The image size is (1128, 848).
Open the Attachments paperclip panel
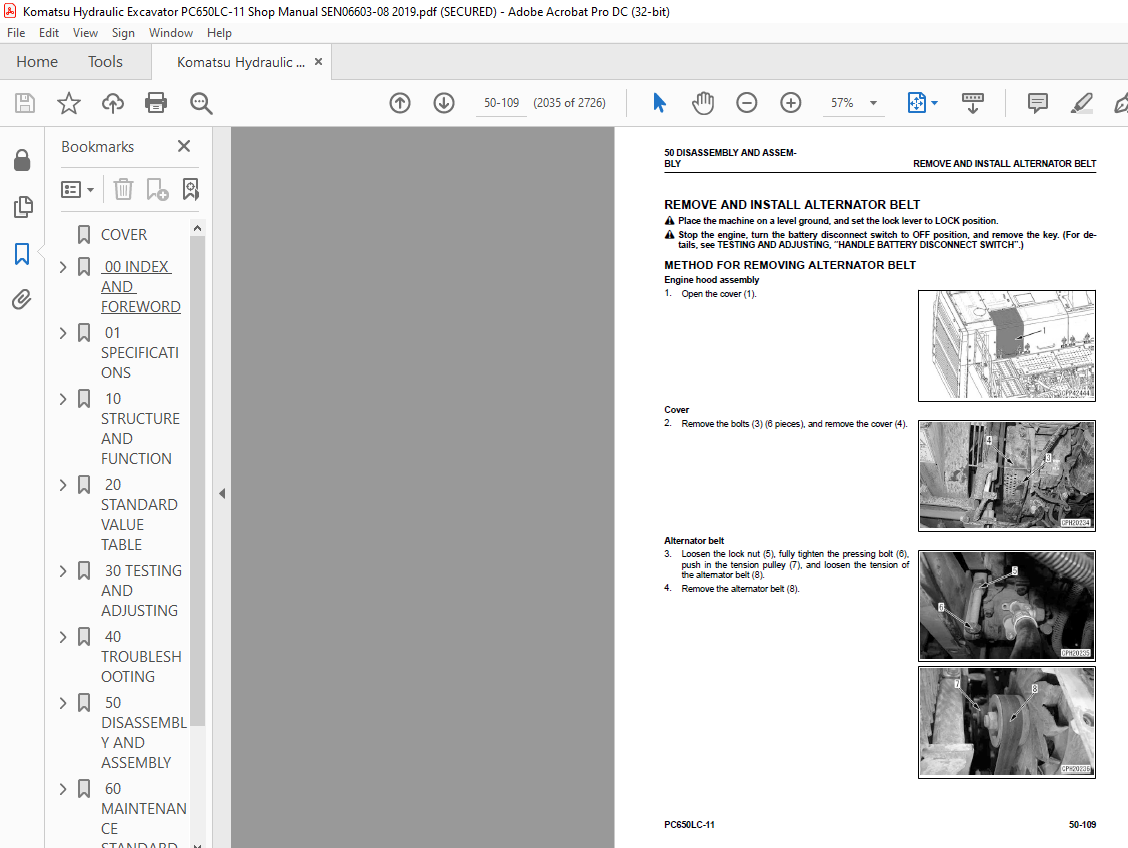point(22,299)
